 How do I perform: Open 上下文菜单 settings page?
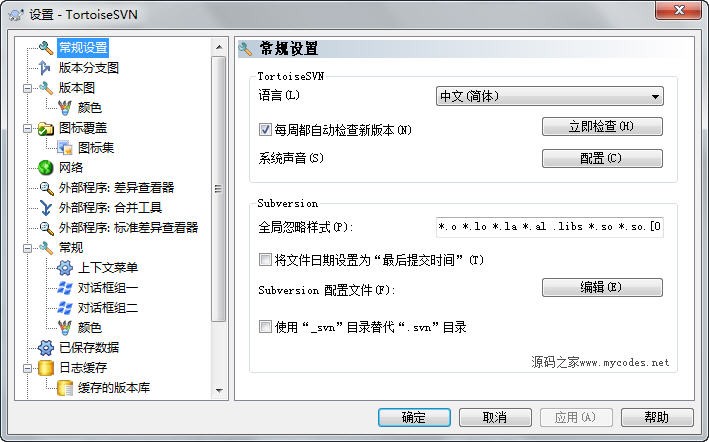pyautogui.click(x=108, y=268)
